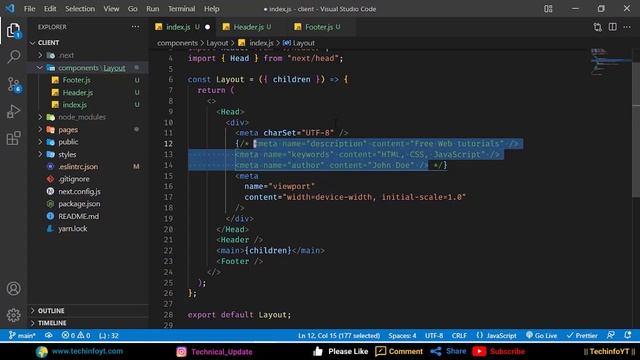Click the Subscribe YouTube button in banner
Image resolution: width=640 pixels, height=360 pixels.
[499, 351]
